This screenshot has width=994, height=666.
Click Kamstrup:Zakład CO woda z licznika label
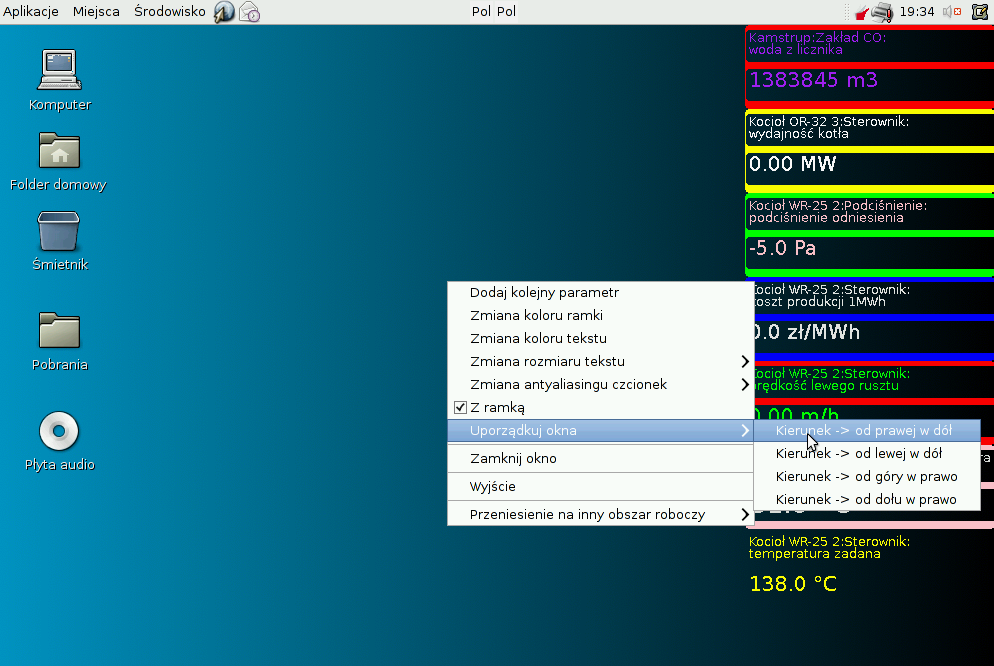point(817,44)
